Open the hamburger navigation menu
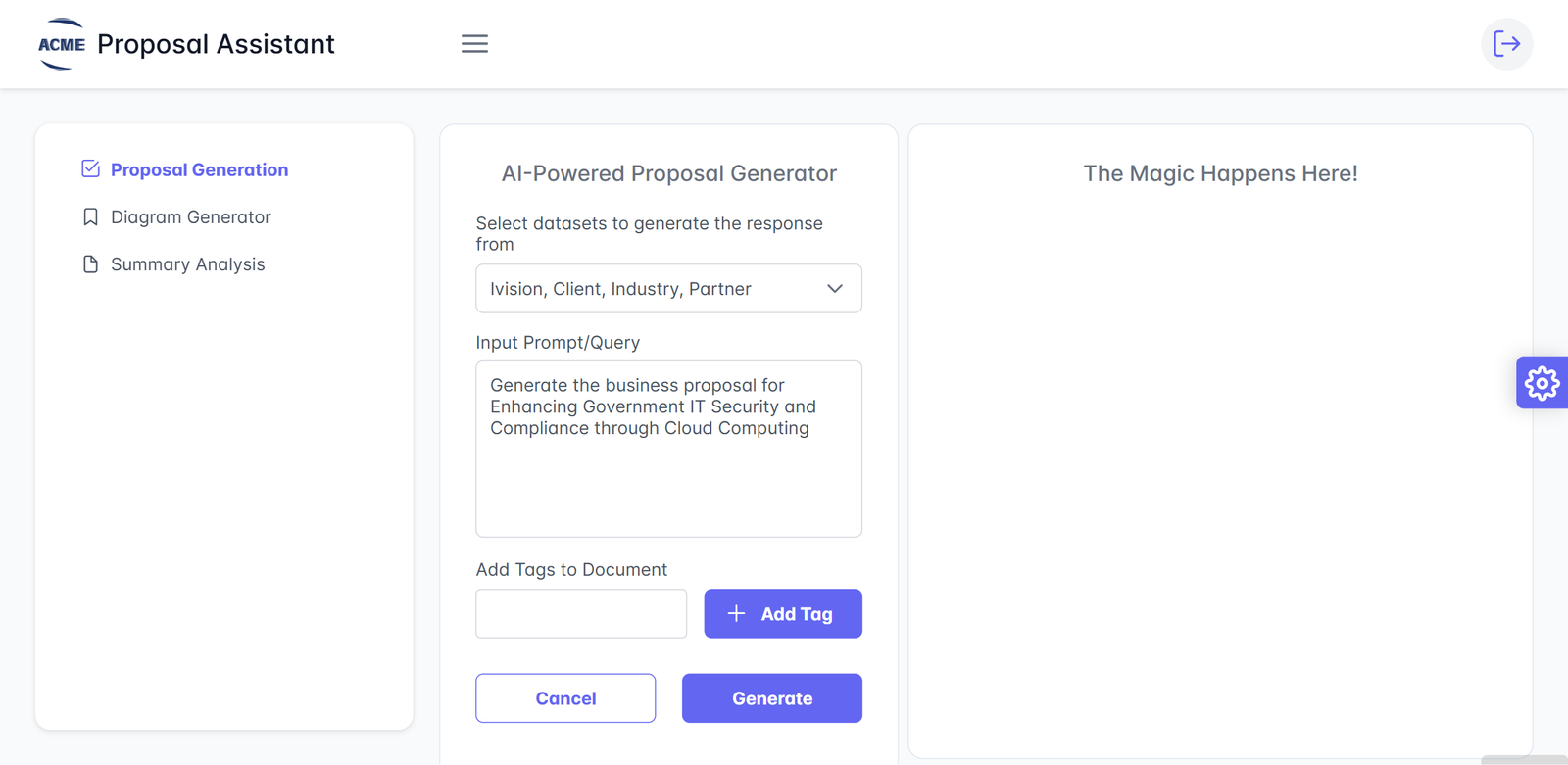 [x=474, y=43]
